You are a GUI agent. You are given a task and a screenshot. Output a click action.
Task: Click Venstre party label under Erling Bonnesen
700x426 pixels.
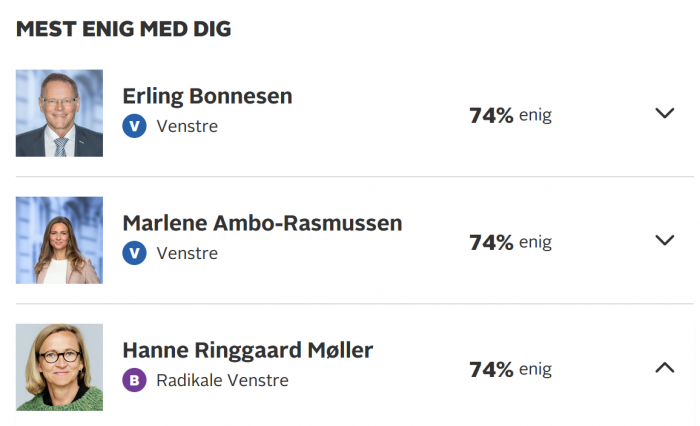tap(187, 126)
